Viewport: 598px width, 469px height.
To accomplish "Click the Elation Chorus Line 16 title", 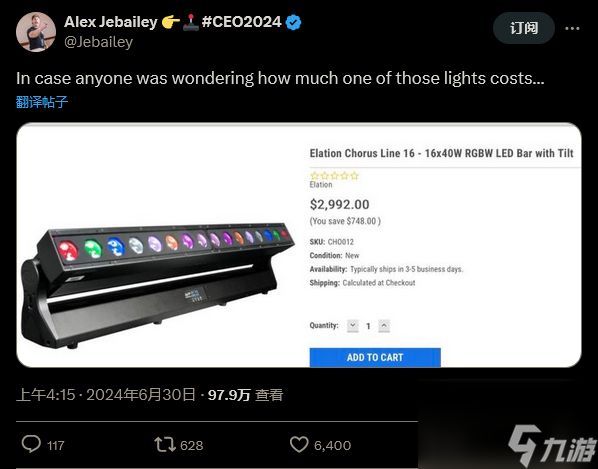I will [x=441, y=153].
